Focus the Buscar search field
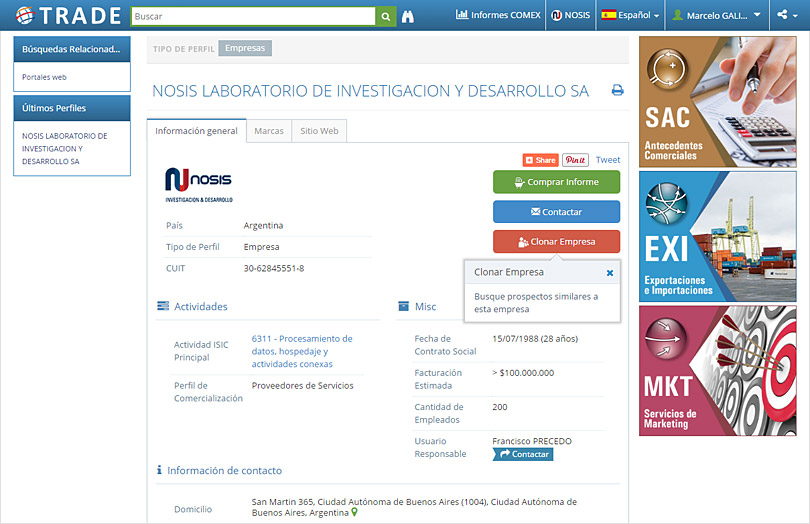The height and width of the screenshot is (524, 810). [253, 16]
